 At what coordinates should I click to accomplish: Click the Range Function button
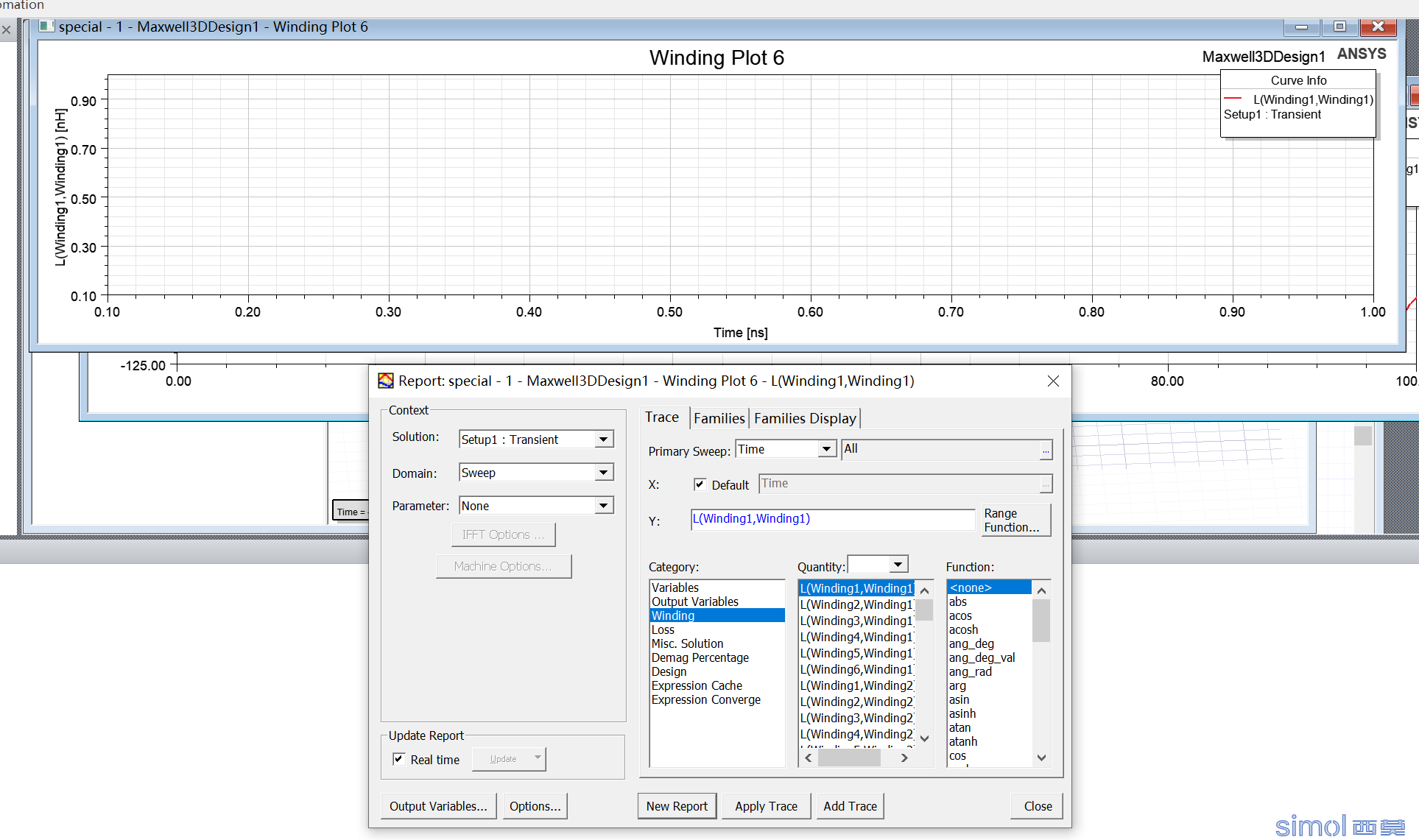click(x=1016, y=520)
